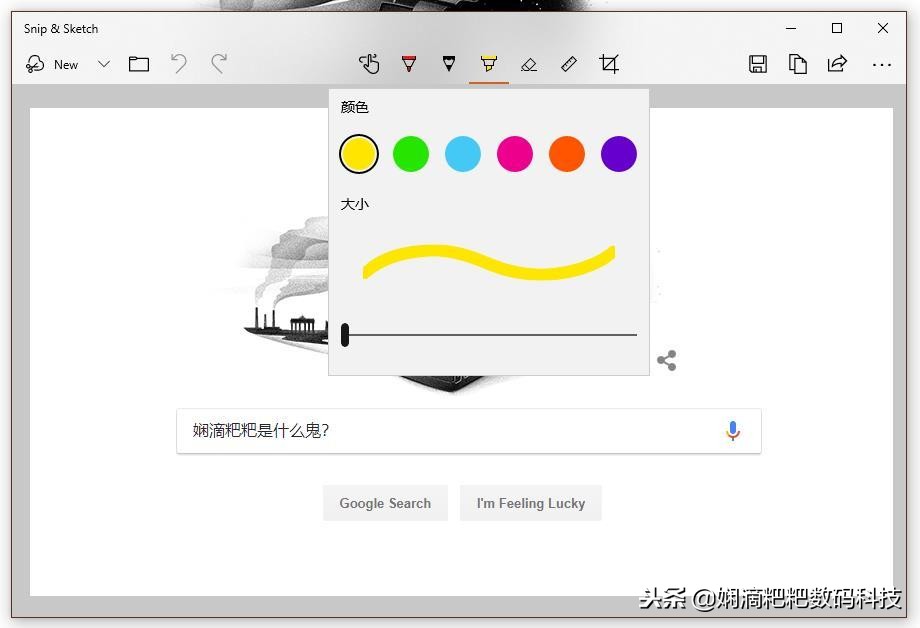Minimize the Snip & Sketch window
Image resolution: width=920 pixels, height=628 pixels.
click(791, 28)
